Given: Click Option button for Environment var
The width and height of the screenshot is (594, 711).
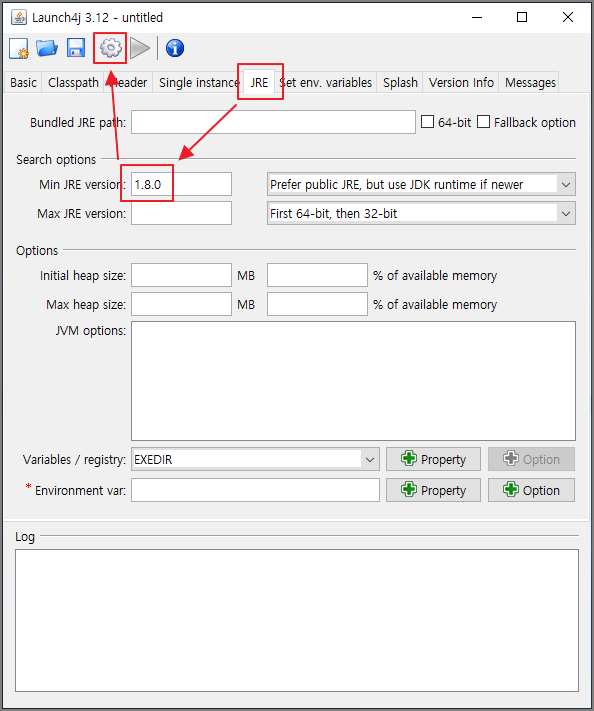Looking at the screenshot, I should tap(531, 490).
